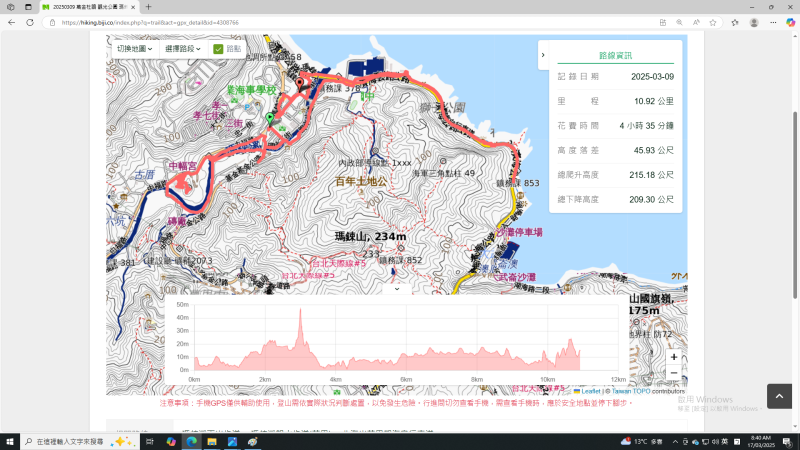Viewport: 800px width, 450px height.
Task: Open the 切換地圖 map switch dropdown
Action: tap(134, 48)
